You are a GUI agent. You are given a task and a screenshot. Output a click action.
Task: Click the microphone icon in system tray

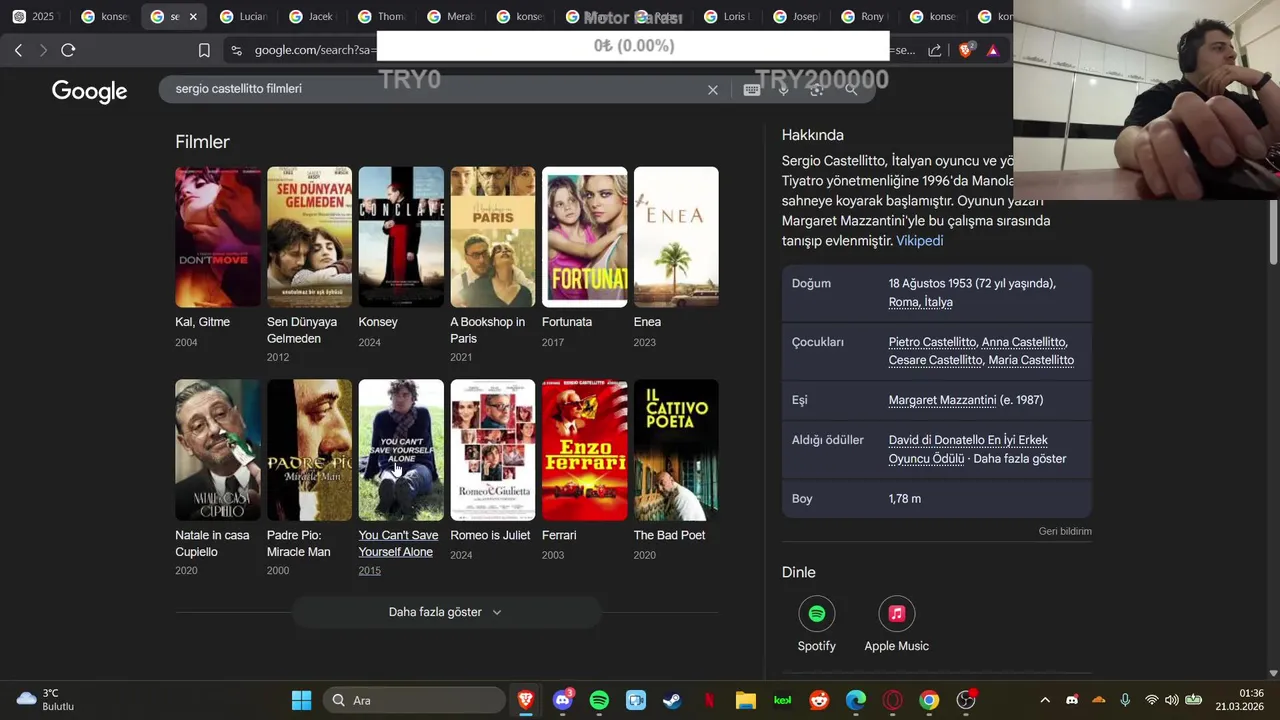tap(1125, 700)
